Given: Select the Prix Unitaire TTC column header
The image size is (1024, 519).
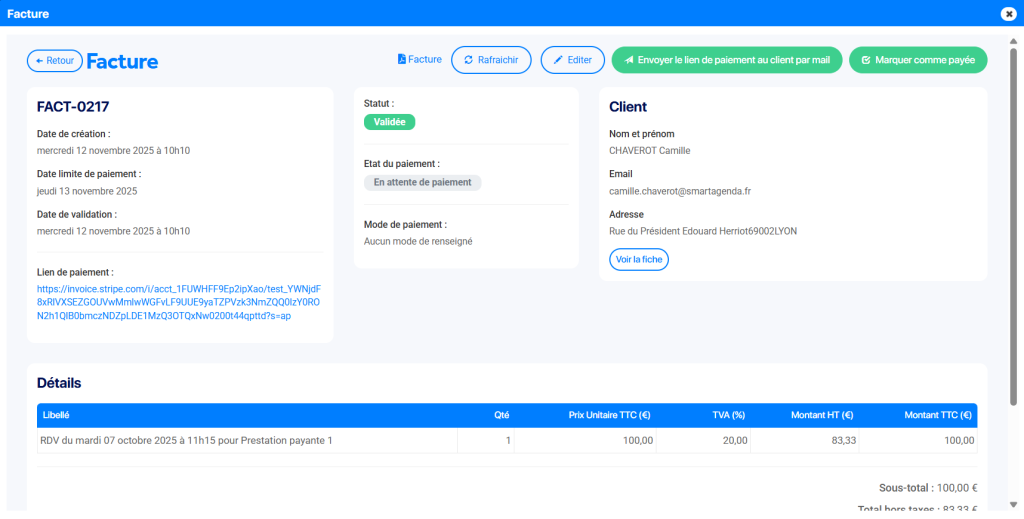Looking at the screenshot, I should [609, 415].
